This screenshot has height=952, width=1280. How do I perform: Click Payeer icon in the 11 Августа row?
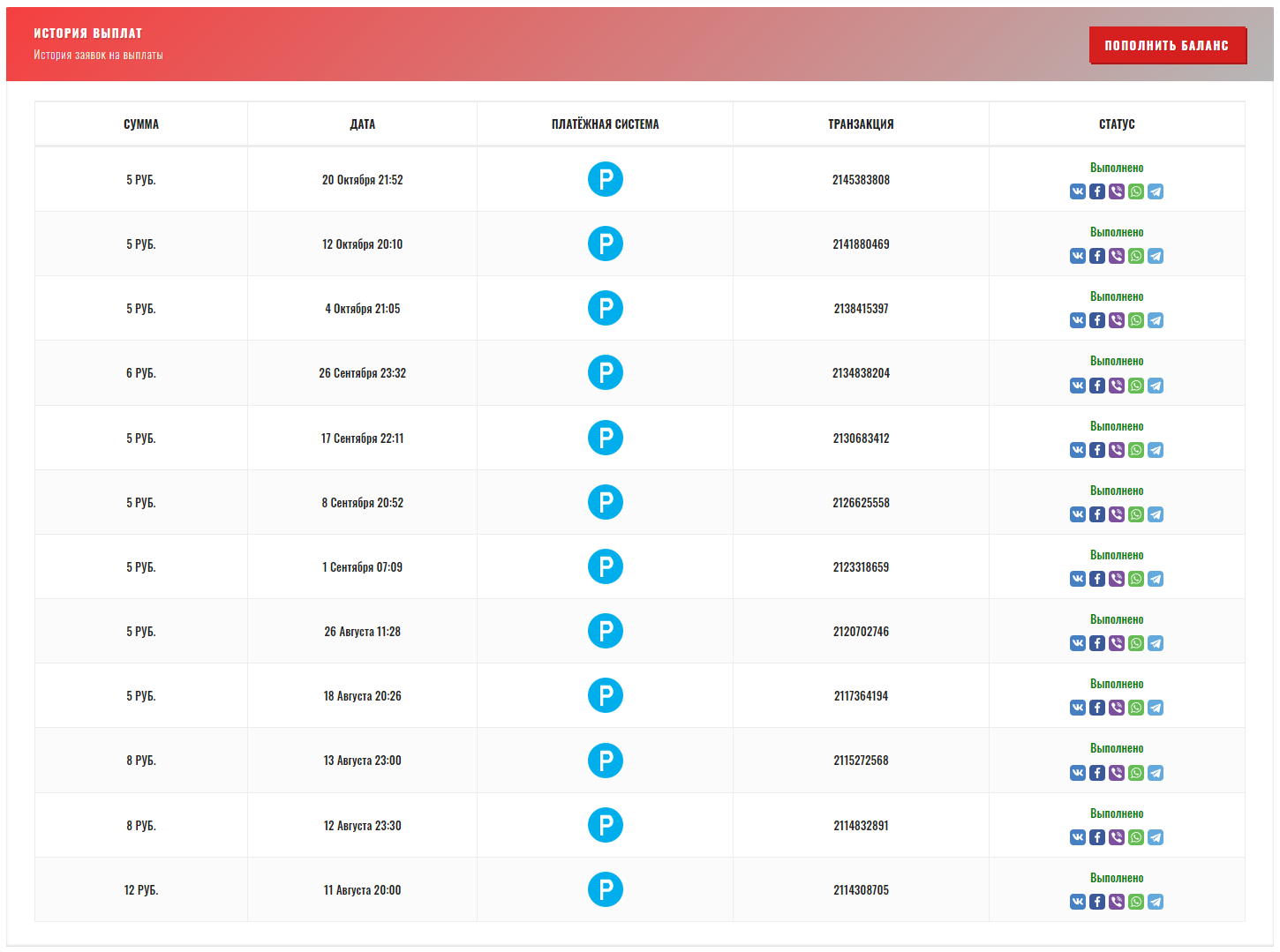[x=606, y=889]
